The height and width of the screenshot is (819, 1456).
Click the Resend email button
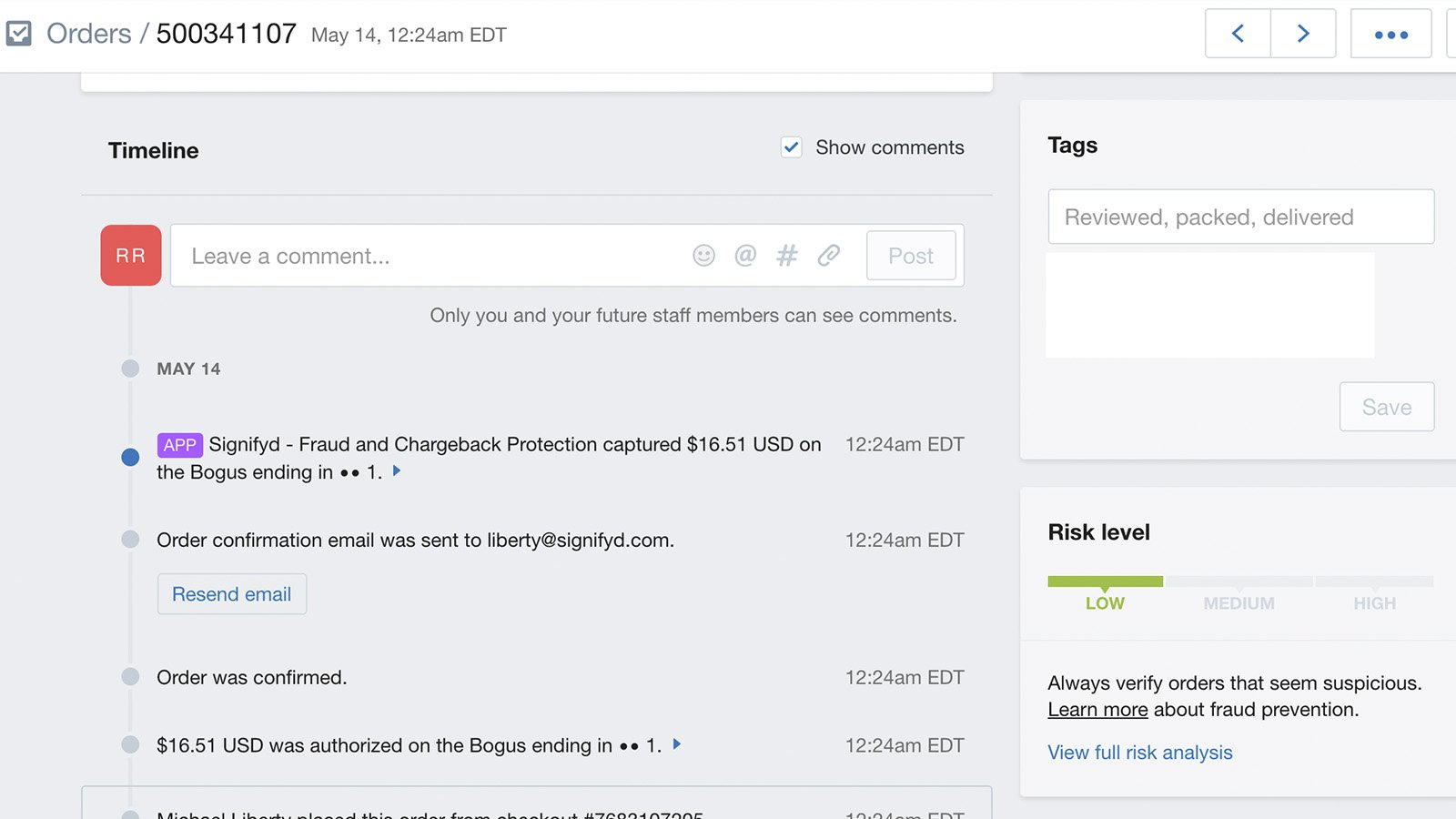click(x=232, y=594)
